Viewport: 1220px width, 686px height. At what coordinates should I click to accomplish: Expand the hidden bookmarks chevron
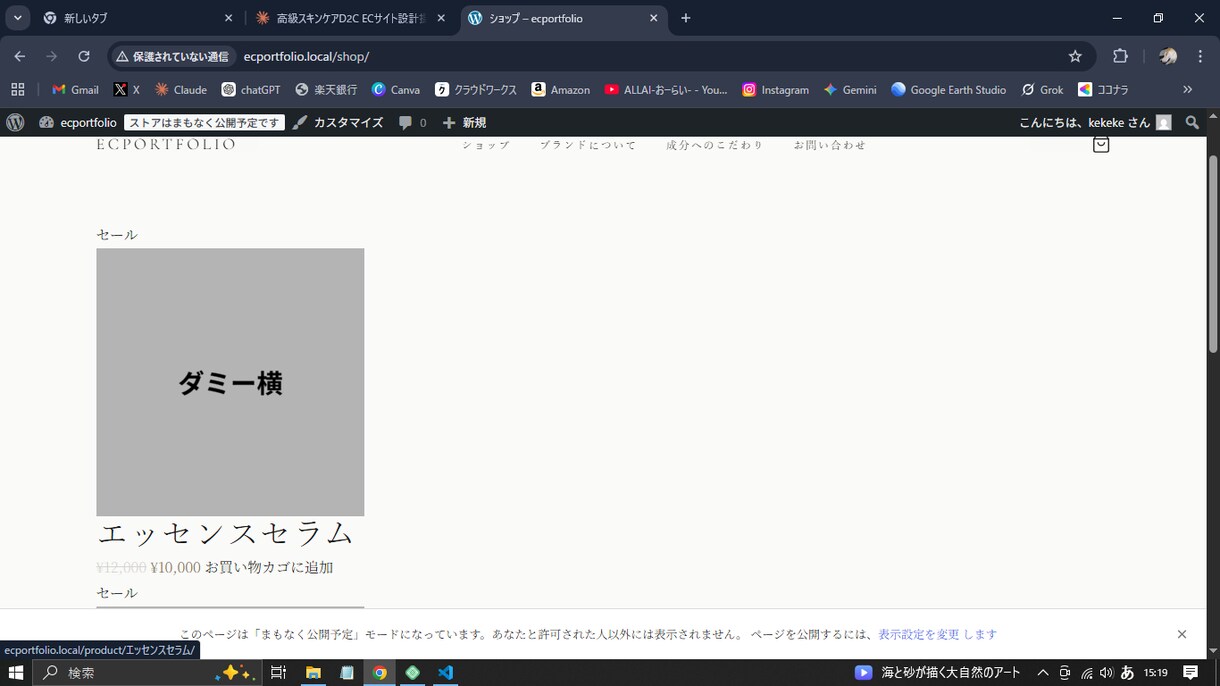pos(1187,89)
